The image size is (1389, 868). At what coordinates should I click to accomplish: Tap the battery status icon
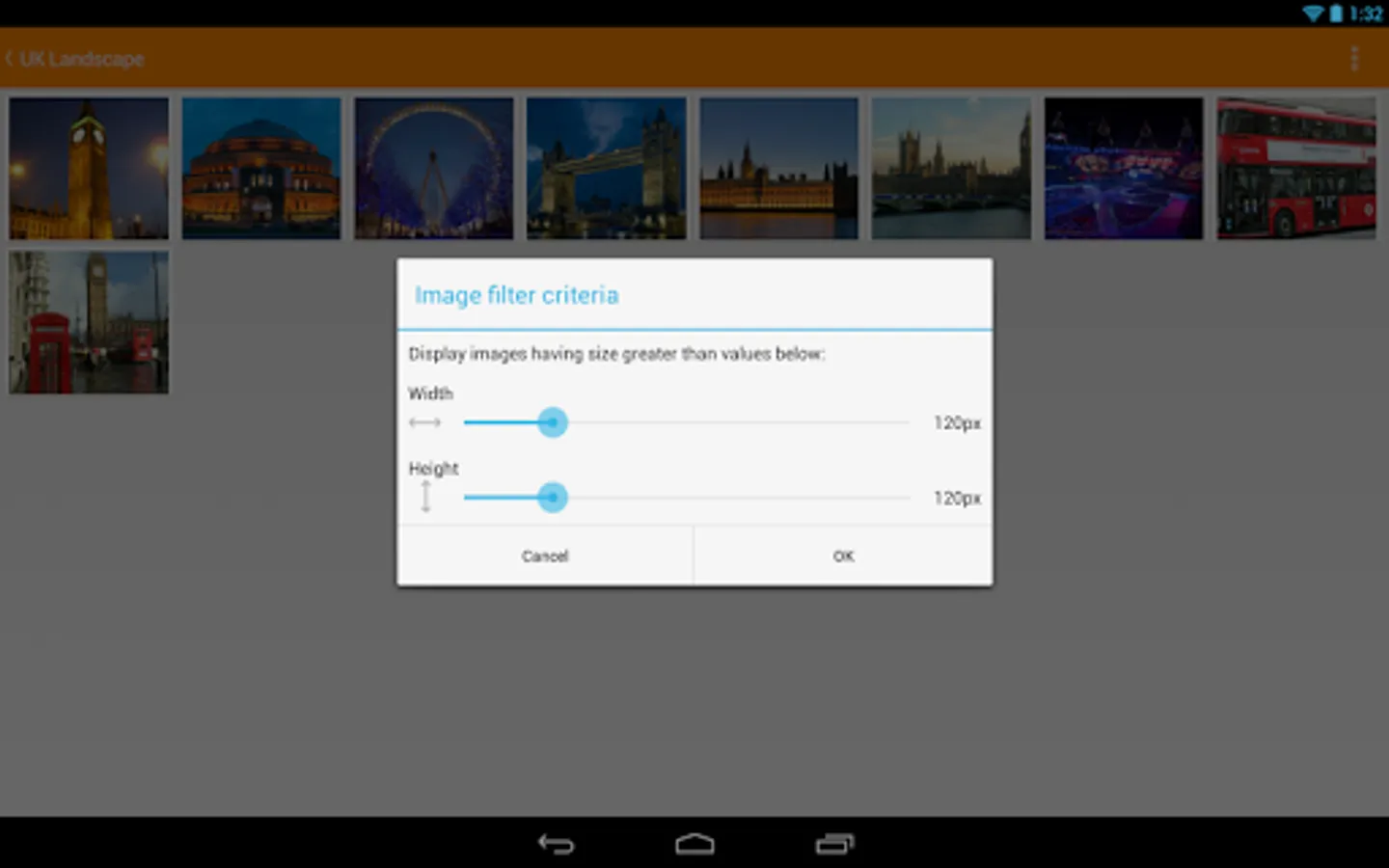coord(1336,14)
